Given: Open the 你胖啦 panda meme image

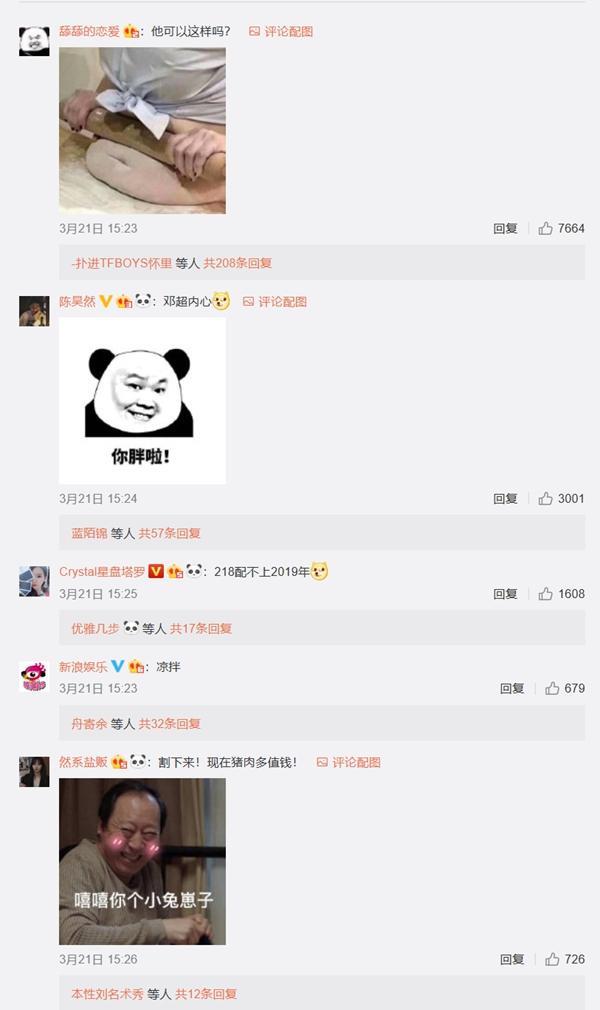Looking at the screenshot, I should coord(142,401).
